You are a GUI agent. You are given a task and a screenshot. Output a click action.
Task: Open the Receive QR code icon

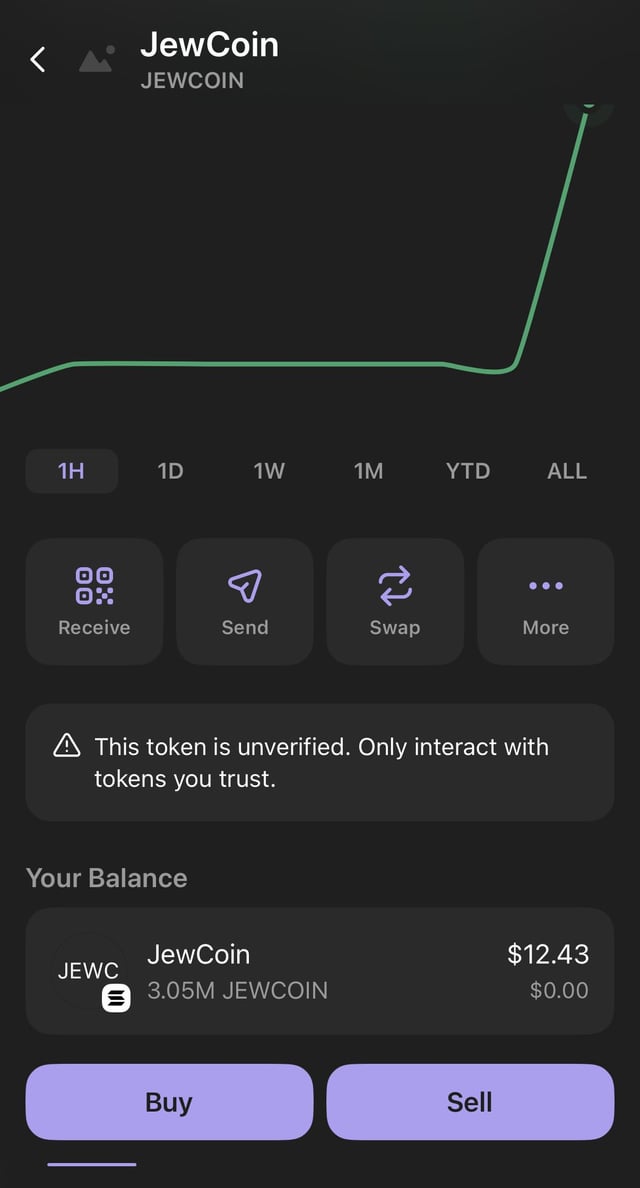pyautogui.click(x=94, y=586)
